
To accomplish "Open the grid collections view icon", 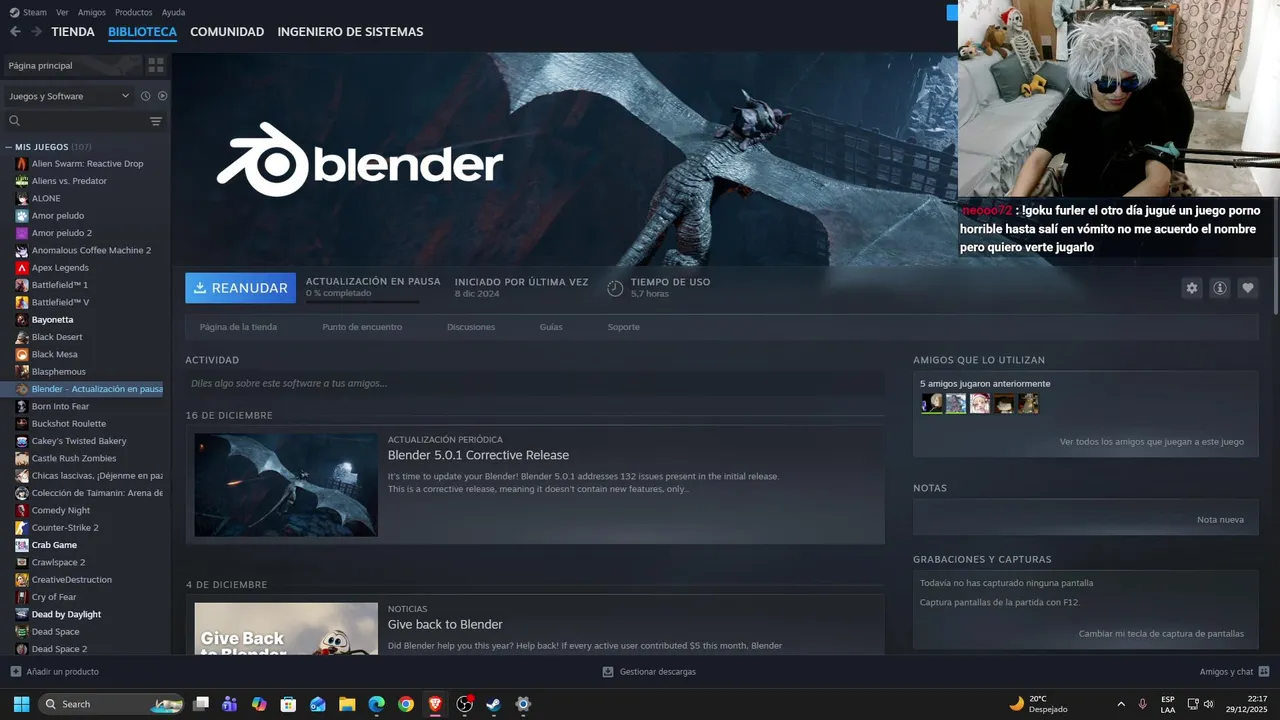I will (x=156, y=65).
